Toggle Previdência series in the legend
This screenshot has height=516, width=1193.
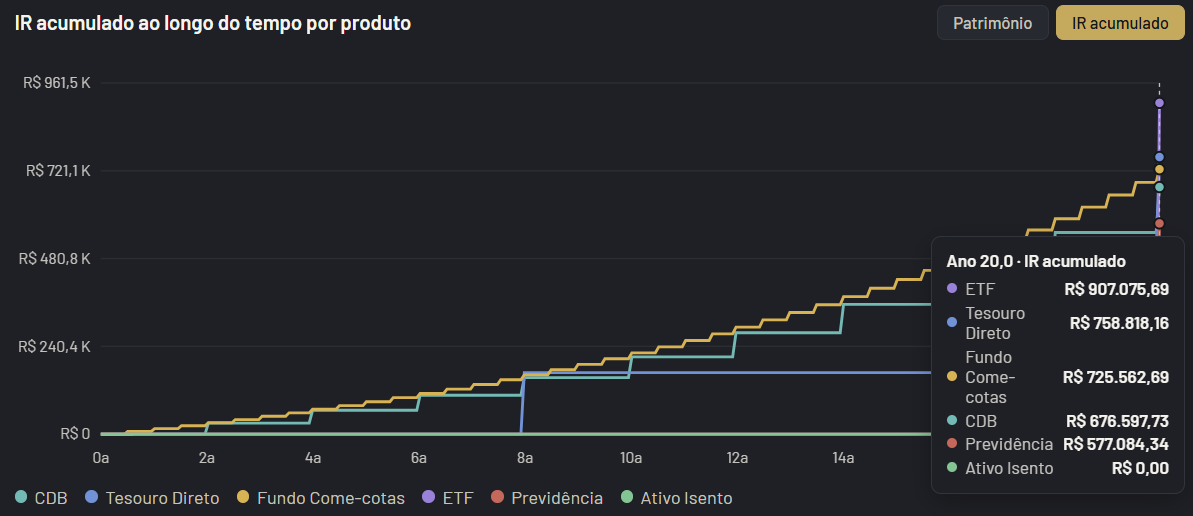pyautogui.click(x=547, y=498)
